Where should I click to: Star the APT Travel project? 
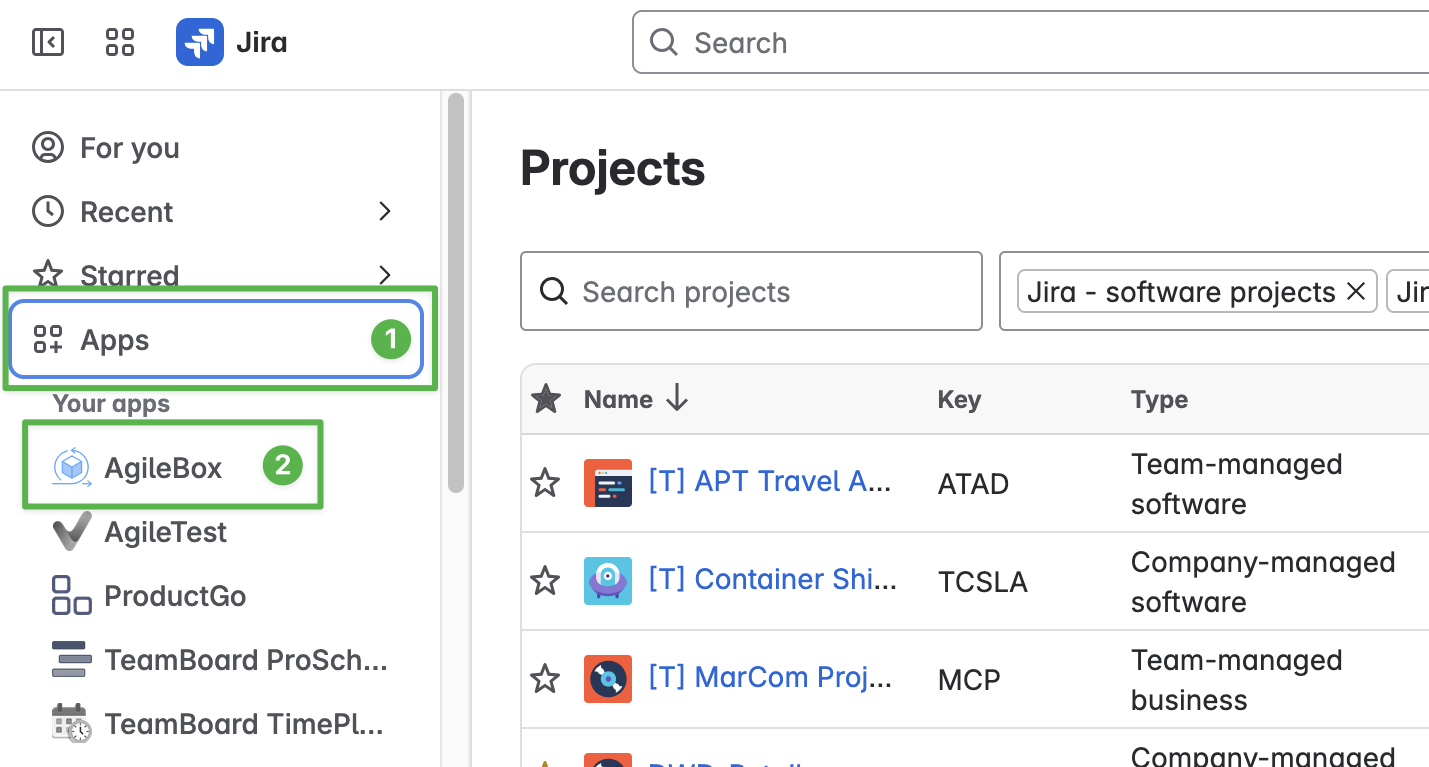(545, 484)
